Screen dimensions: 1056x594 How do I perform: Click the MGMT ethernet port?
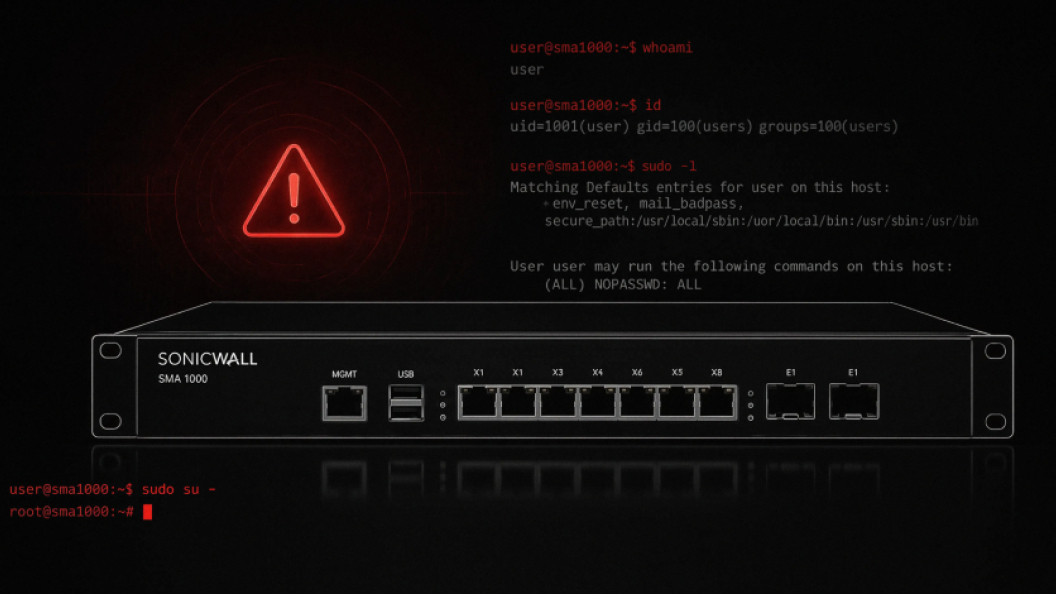(344, 403)
